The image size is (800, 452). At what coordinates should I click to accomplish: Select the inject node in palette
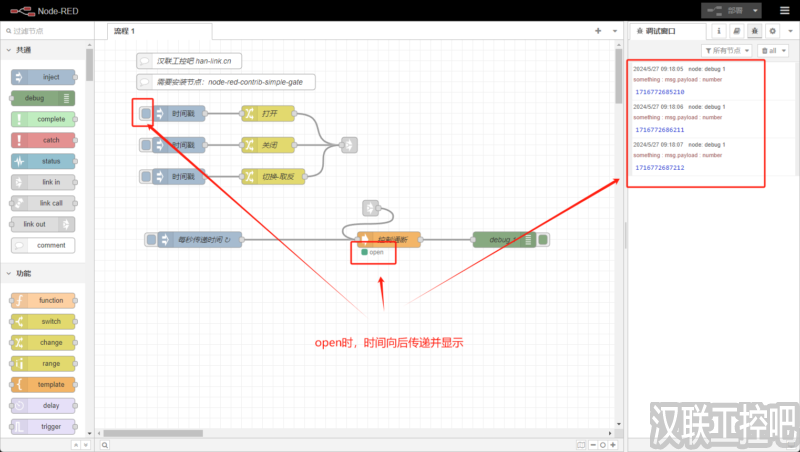click(x=45, y=77)
